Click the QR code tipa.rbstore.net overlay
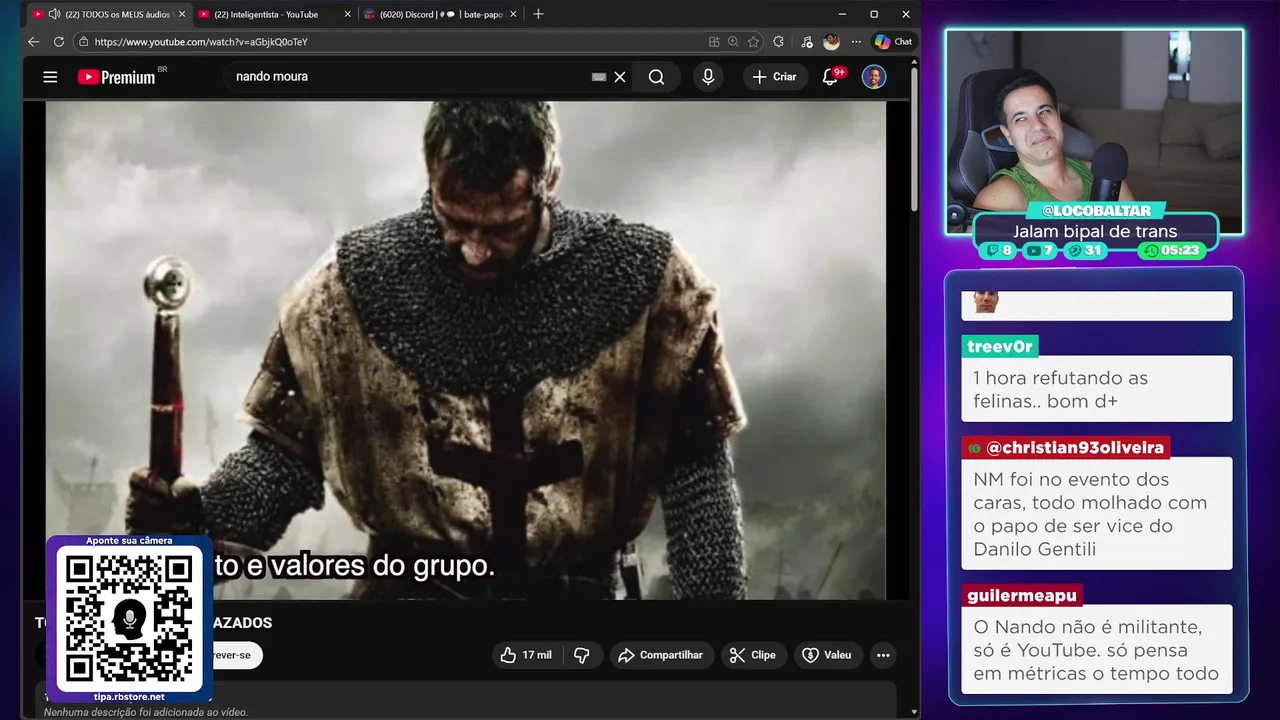The image size is (1280, 720). 129,617
